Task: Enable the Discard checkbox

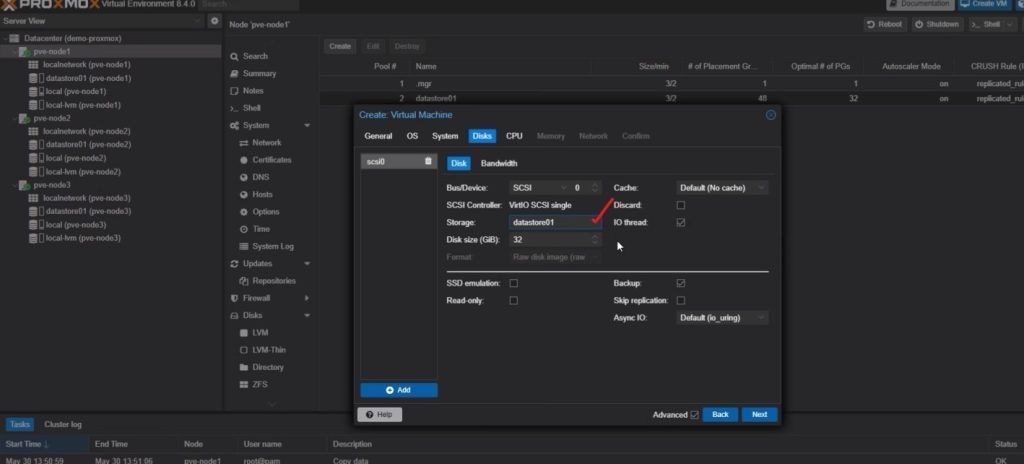Action: coord(680,205)
